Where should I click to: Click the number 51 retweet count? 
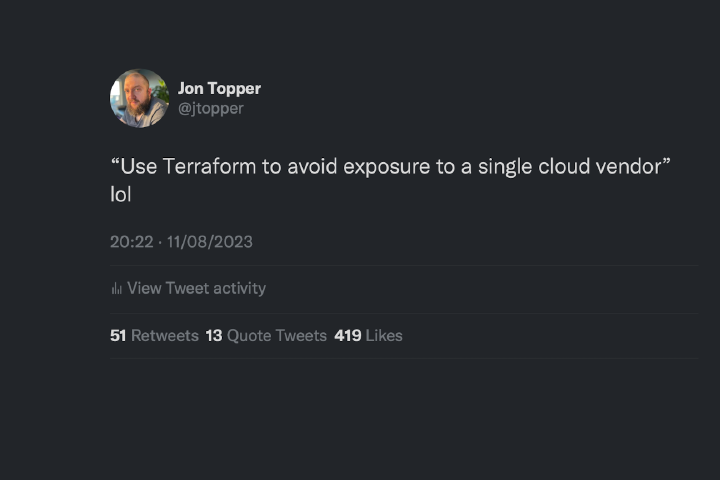118,335
